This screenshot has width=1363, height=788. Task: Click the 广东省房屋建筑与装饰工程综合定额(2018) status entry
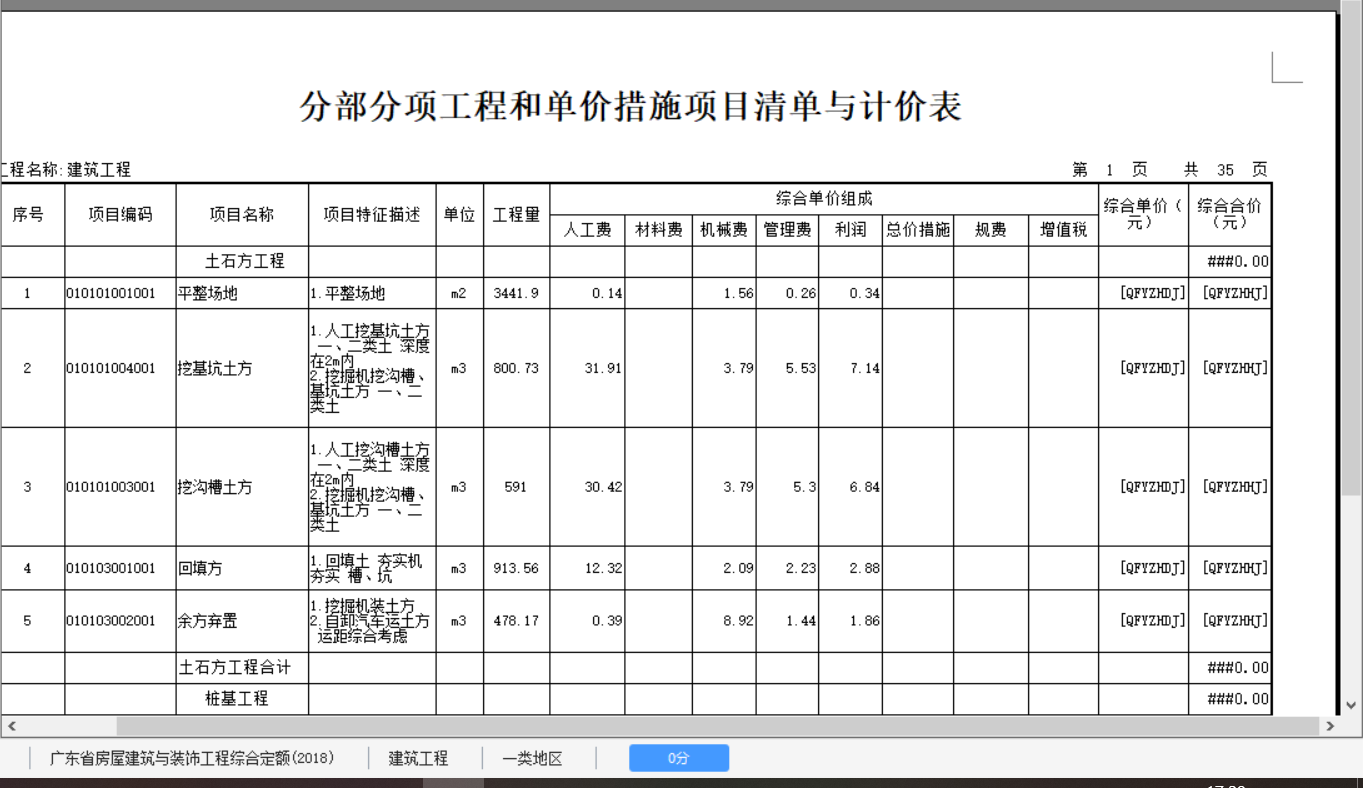tap(192, 758)
